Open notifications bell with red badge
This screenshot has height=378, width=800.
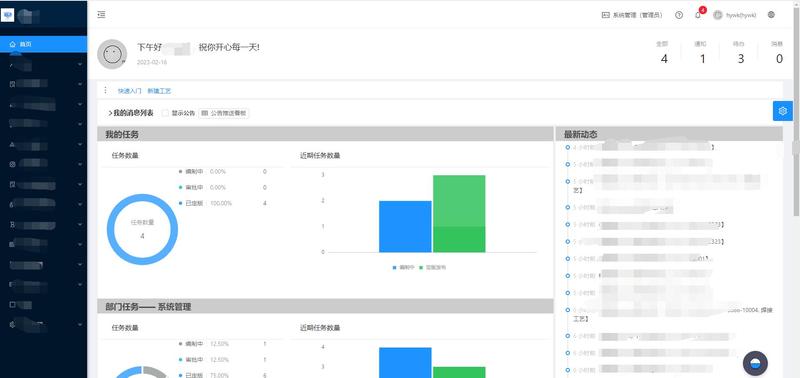[x=698, y=14]
